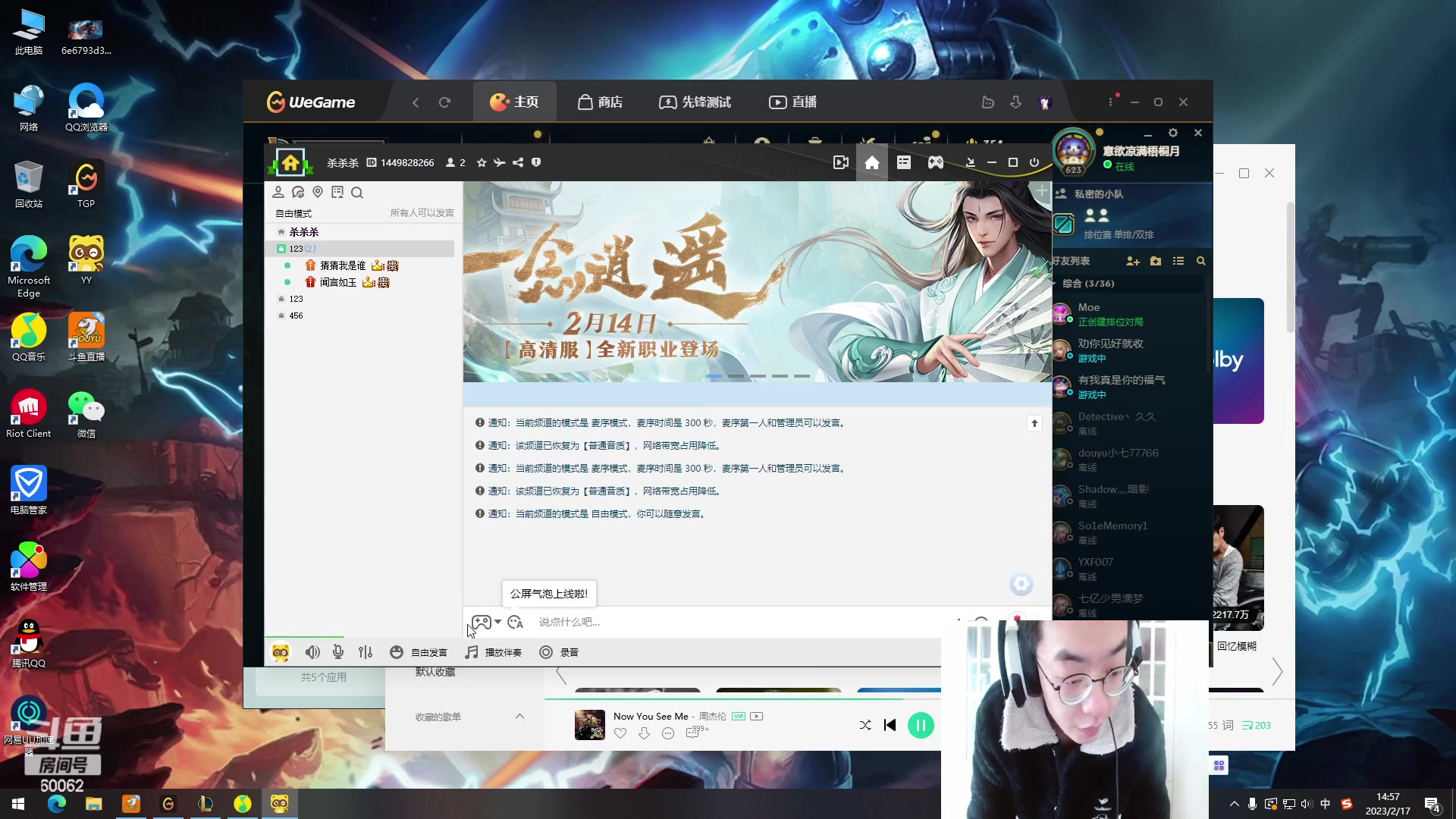Toggle the YY microphone
Image resolution: width=1456 pixels, height=819 pixels.
(x=338, y=652)
